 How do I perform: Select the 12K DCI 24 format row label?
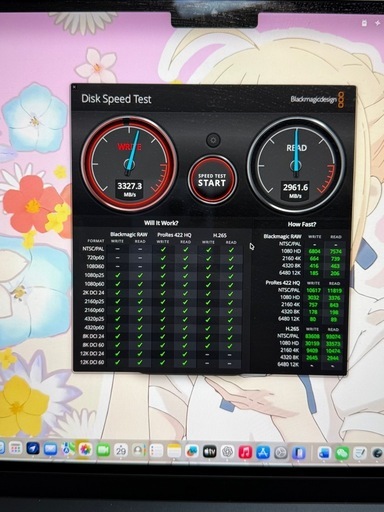click(92, 353)
